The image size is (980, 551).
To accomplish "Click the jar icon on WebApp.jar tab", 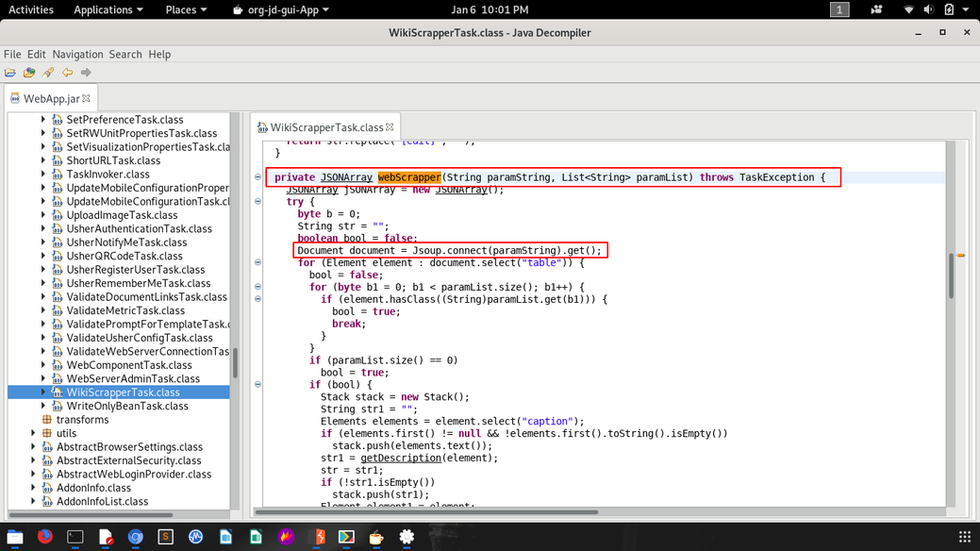I will coord(15,98).
